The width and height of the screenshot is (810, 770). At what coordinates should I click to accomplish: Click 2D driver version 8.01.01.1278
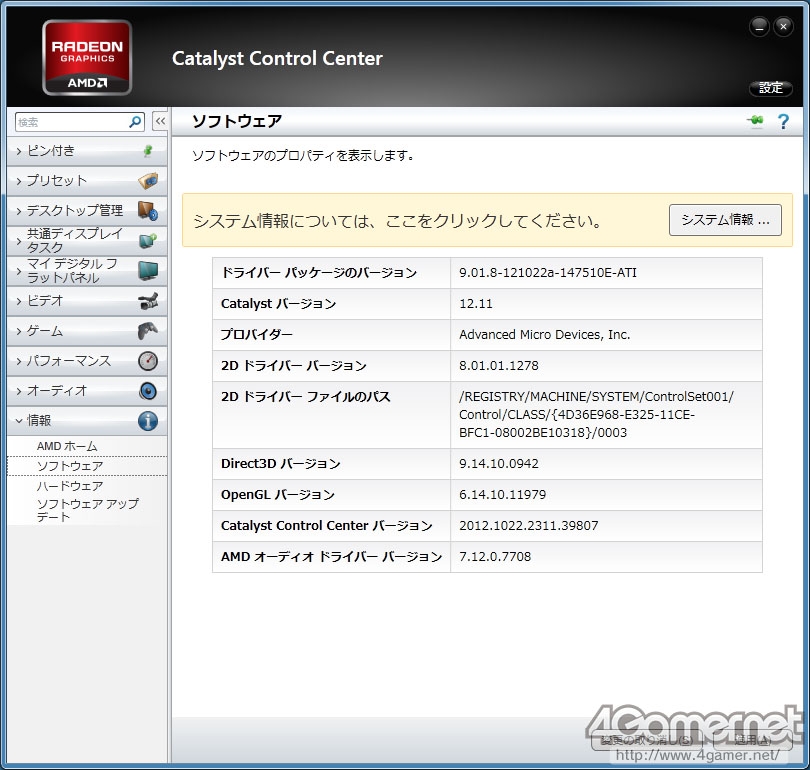pyautogui.click(x=499, y=366)
